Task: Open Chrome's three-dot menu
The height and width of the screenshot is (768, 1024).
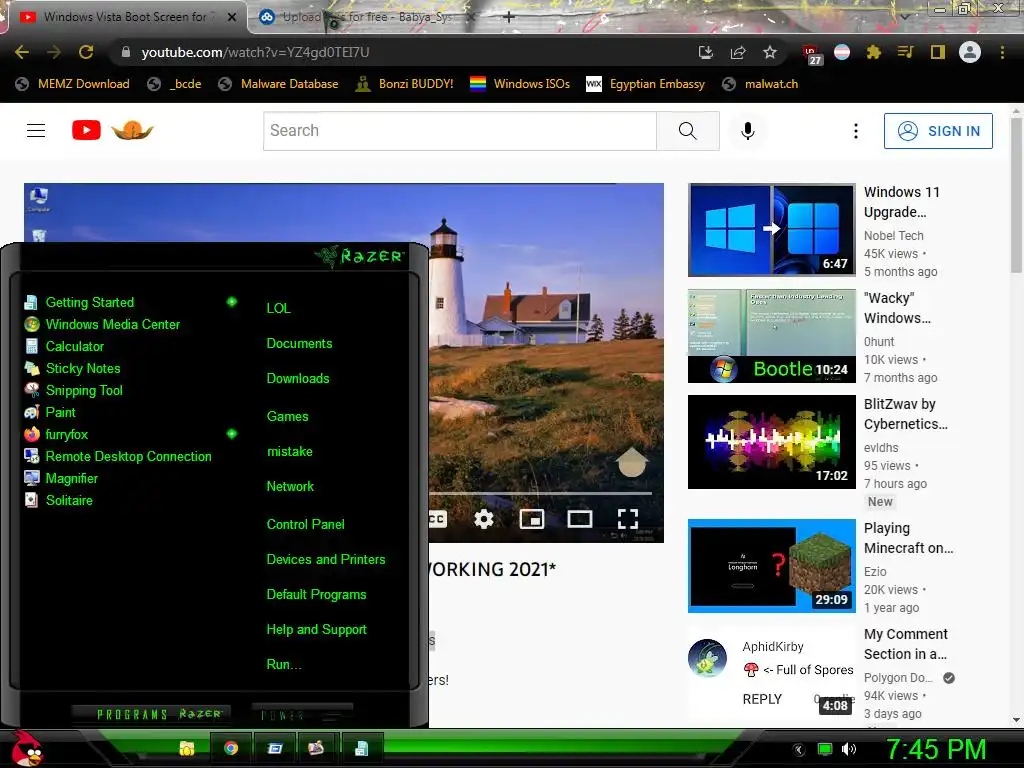Action: (x=1002, y=52)
